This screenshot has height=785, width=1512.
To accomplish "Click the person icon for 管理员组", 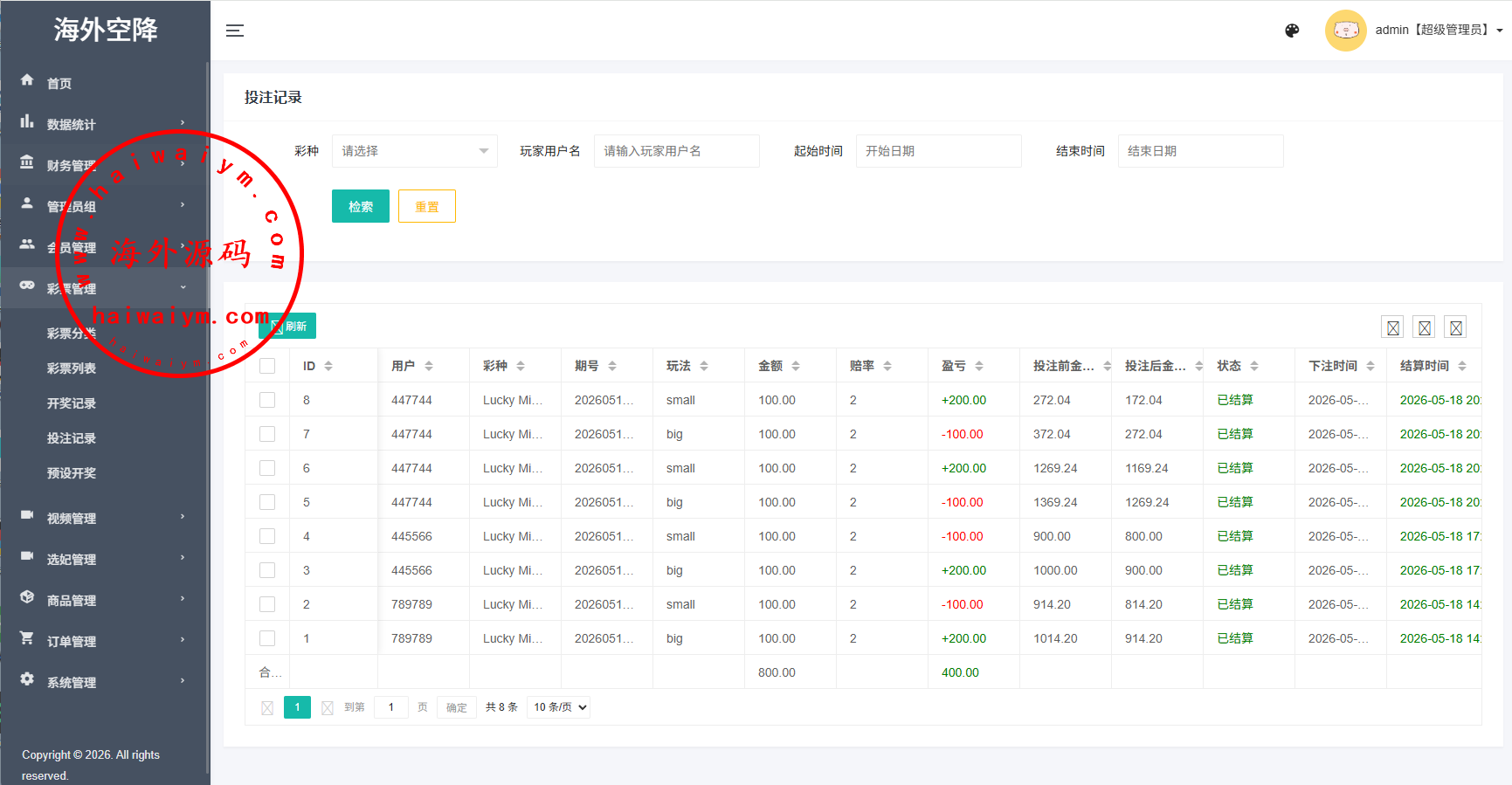I will (27, 203).
